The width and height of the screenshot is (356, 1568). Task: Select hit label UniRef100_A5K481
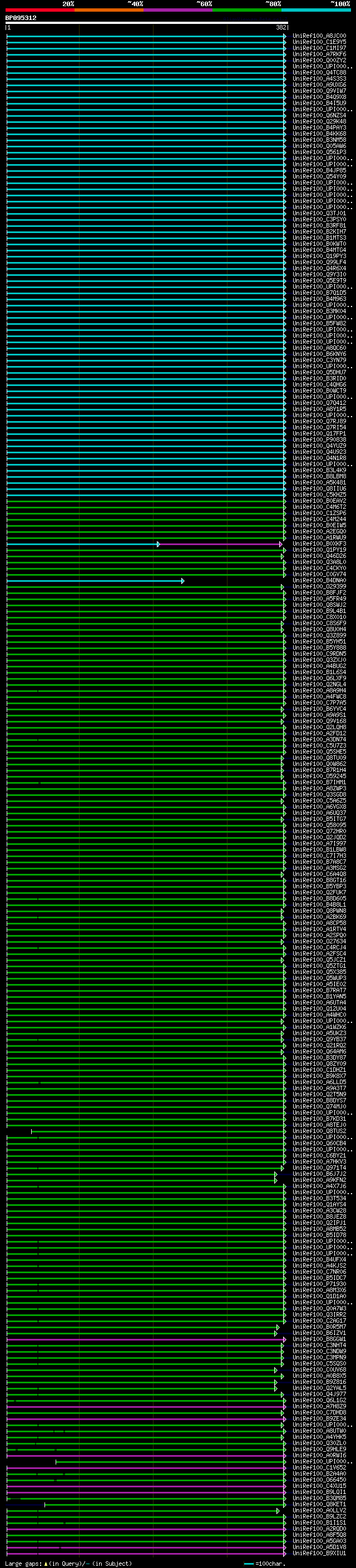(319, 482)
